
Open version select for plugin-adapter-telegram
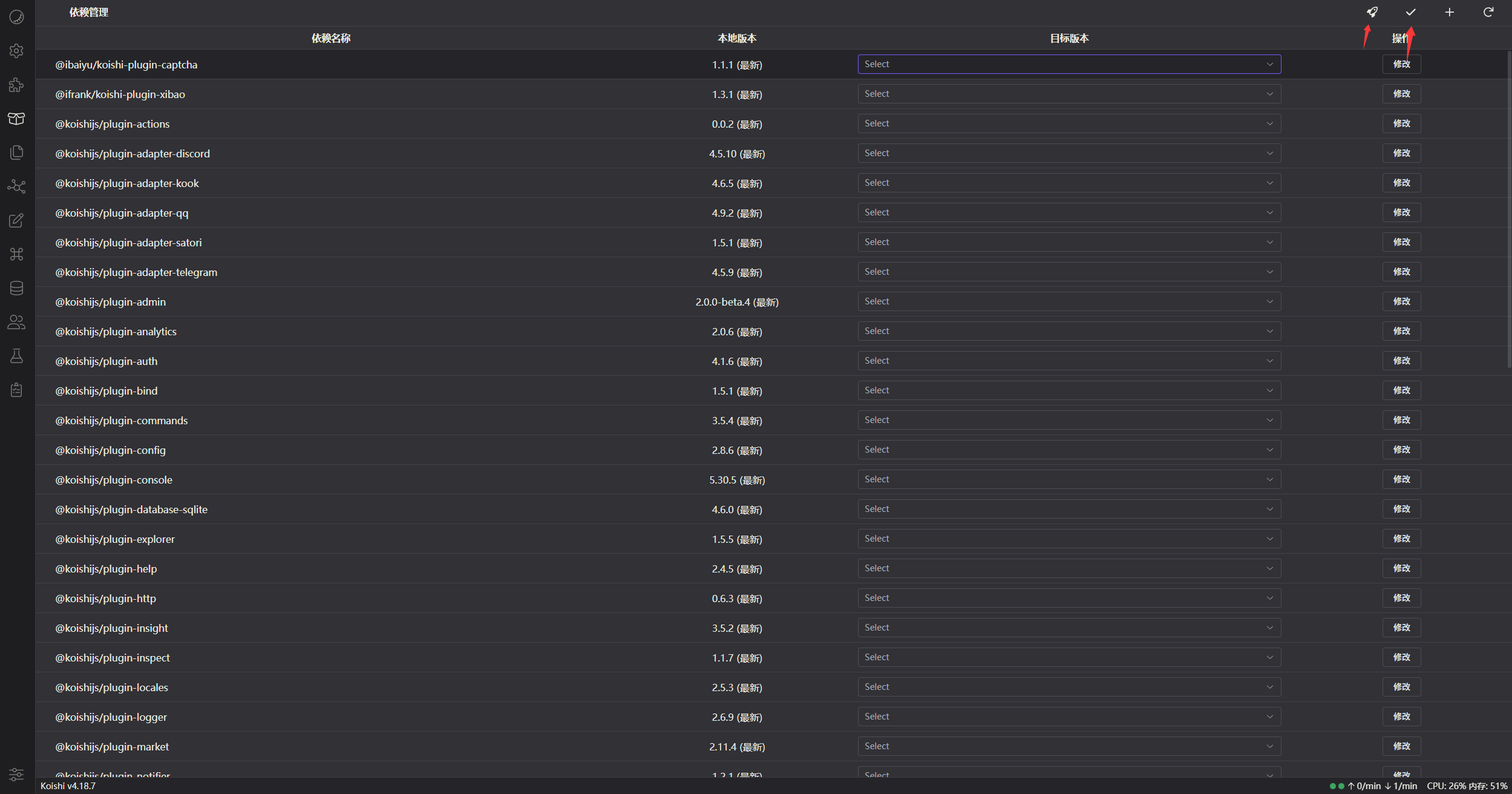(1069, 272)
